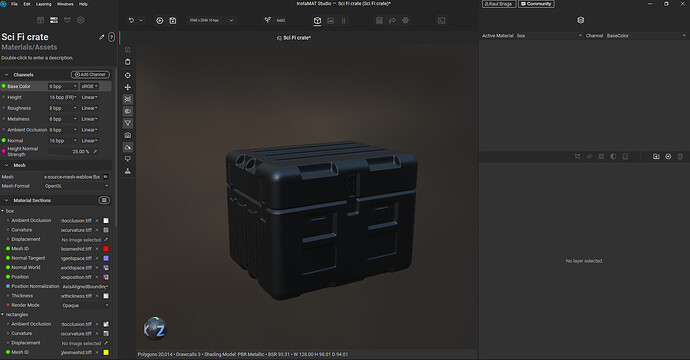
Task: Open the Layering menu
Action: tap(44, 4)
